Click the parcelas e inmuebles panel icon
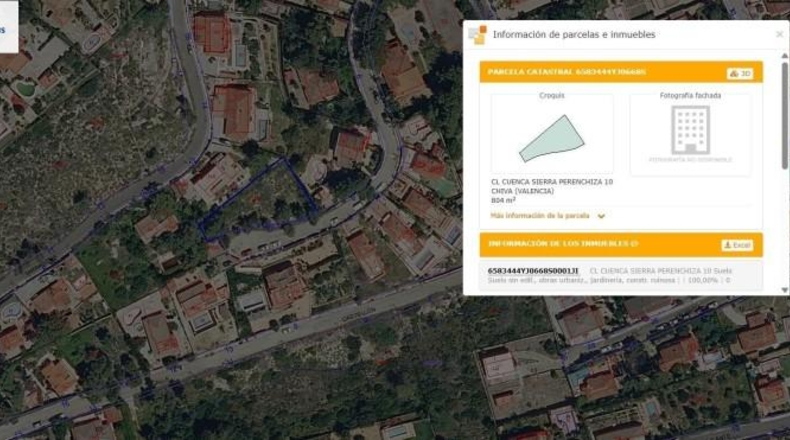Image resolution: width=790 pixels, height=440 pixels. 477,35
